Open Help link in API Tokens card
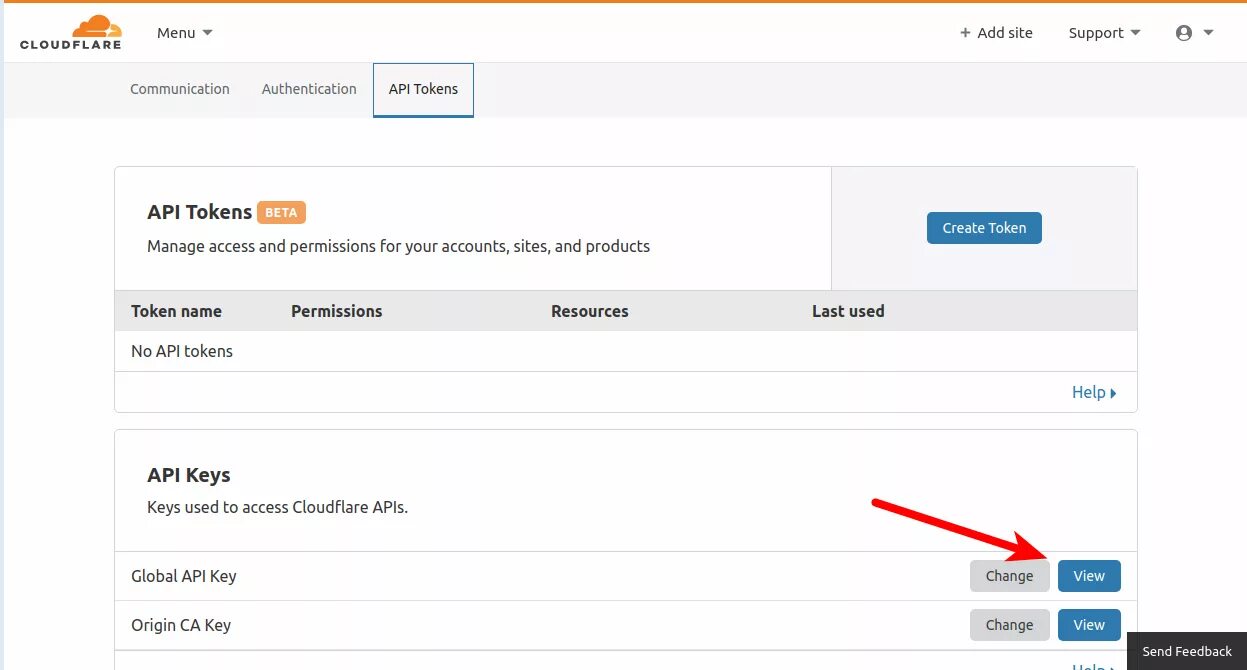This screenshot has height=670, width=1247. point(1094,392)
